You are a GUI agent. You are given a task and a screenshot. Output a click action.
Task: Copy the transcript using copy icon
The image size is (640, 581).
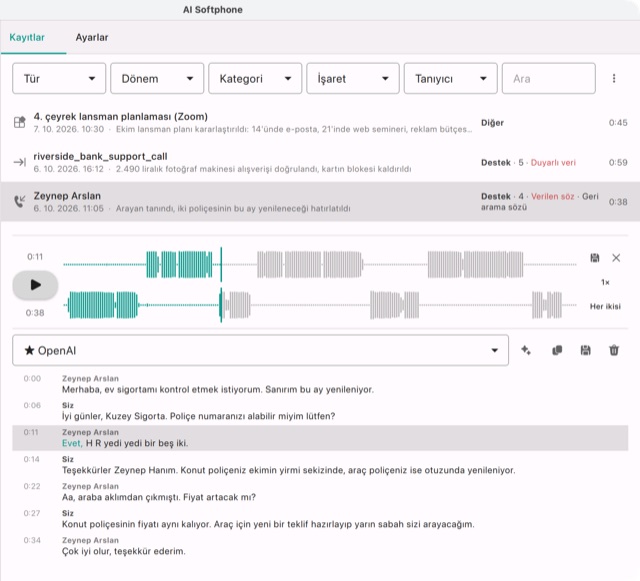click(557, 350)
